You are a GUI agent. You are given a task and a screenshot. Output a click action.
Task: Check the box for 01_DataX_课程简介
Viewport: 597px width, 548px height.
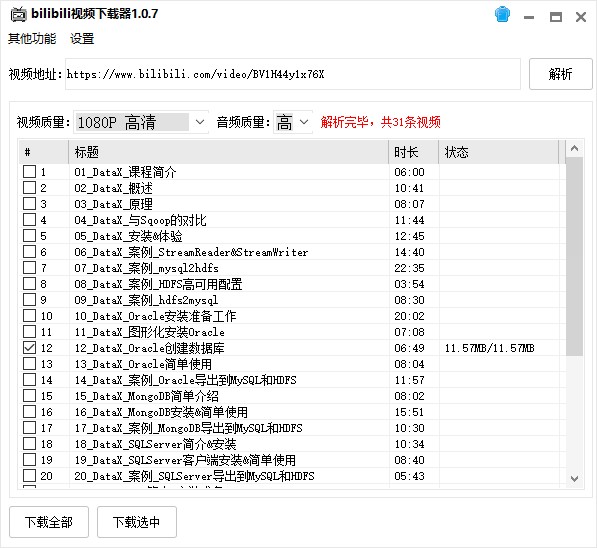(29, 171)
